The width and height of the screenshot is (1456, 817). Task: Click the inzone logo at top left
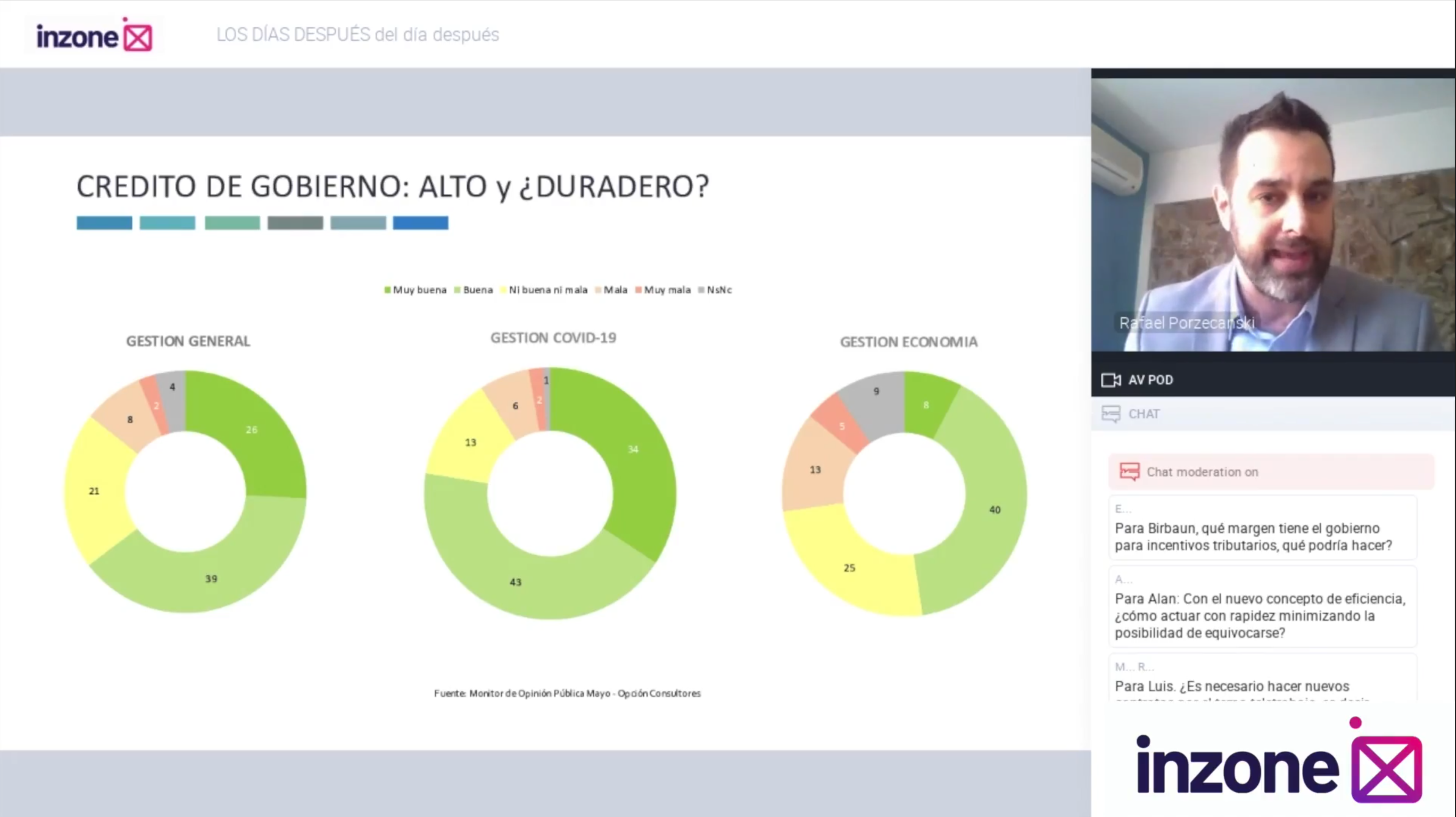coord(94,35)
